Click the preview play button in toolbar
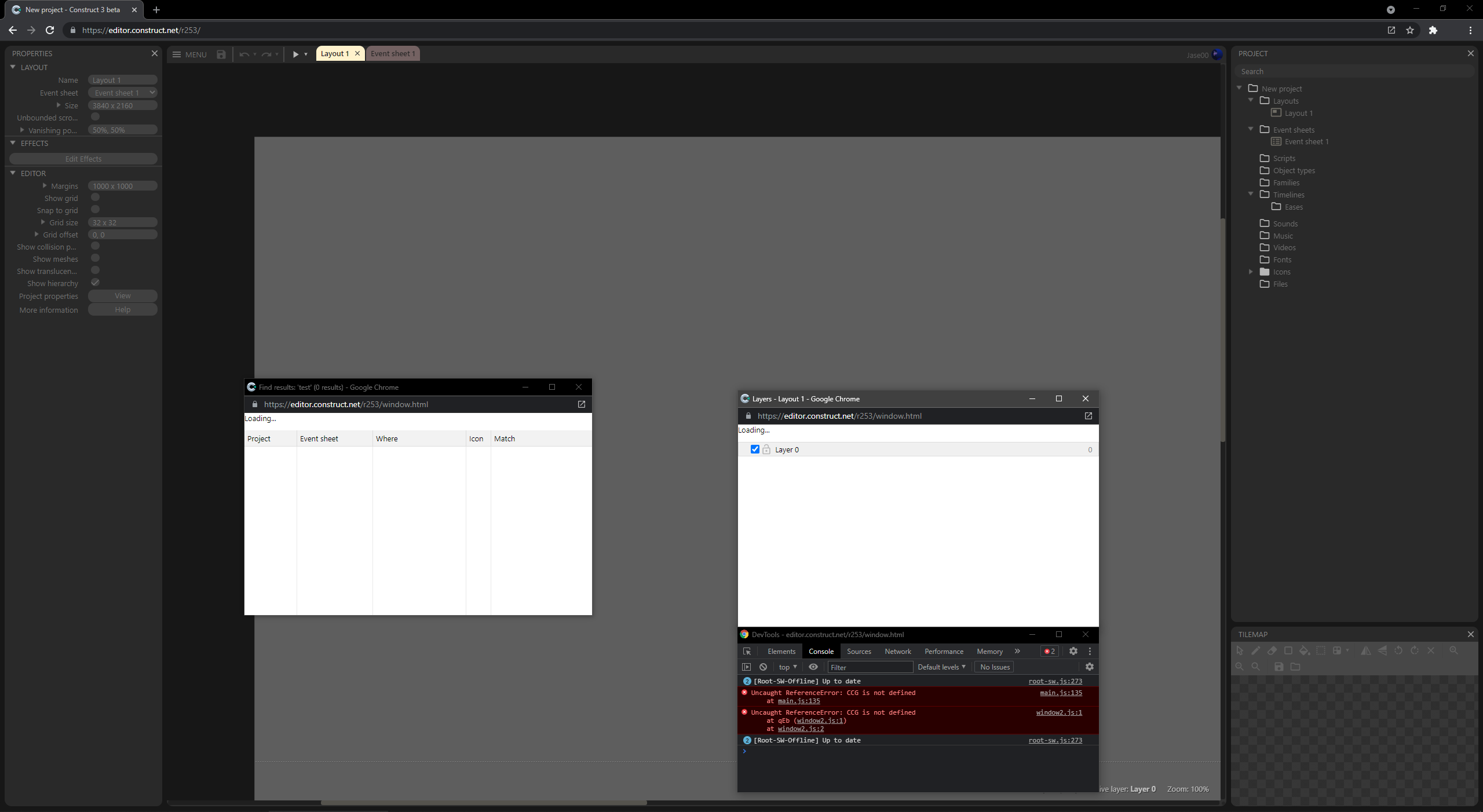The image size is (1483, 812). [x=295, y=54]
